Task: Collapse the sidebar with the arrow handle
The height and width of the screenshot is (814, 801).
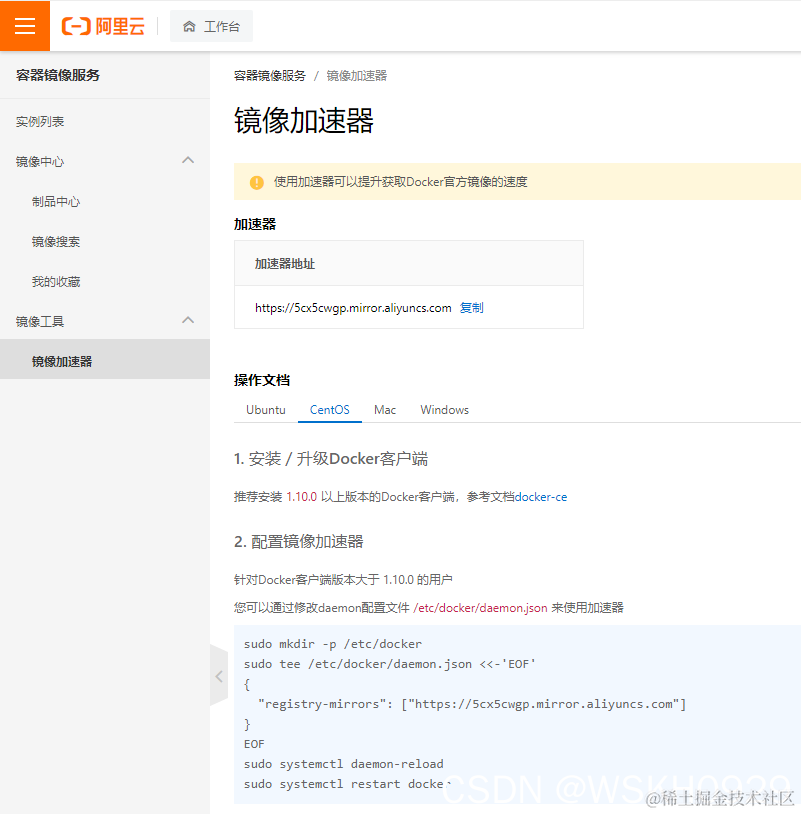Action: pos(219,676)
